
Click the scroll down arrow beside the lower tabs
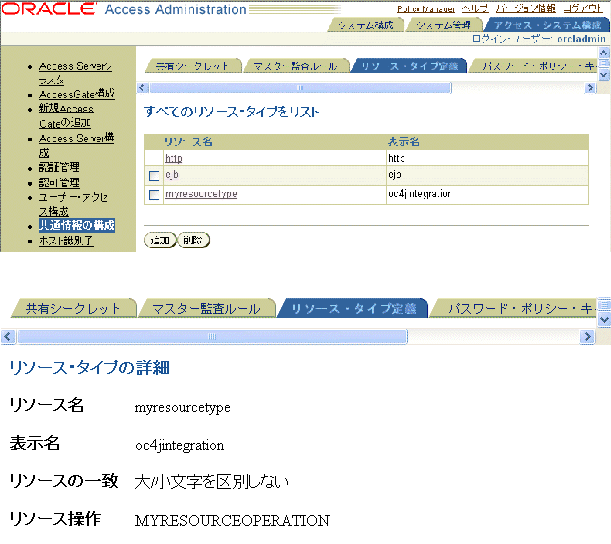[x=604, y=320]
